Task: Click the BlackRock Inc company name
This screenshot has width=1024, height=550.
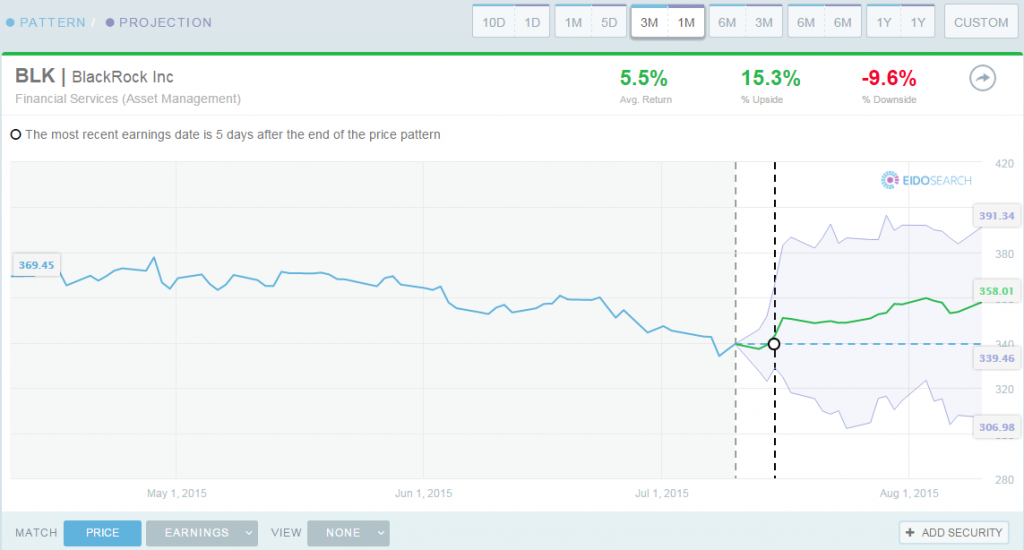Action: (x=122, y=77)
